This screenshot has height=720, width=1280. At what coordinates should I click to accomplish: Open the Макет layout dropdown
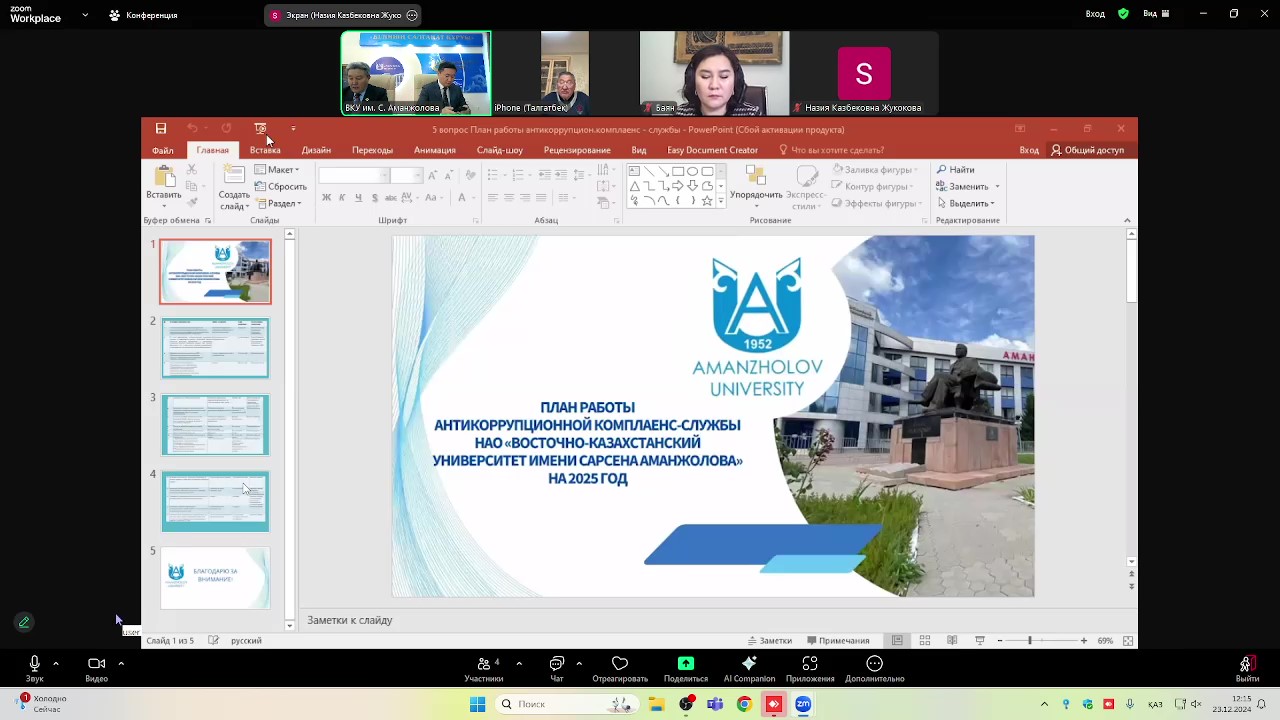tap(278, 170)
